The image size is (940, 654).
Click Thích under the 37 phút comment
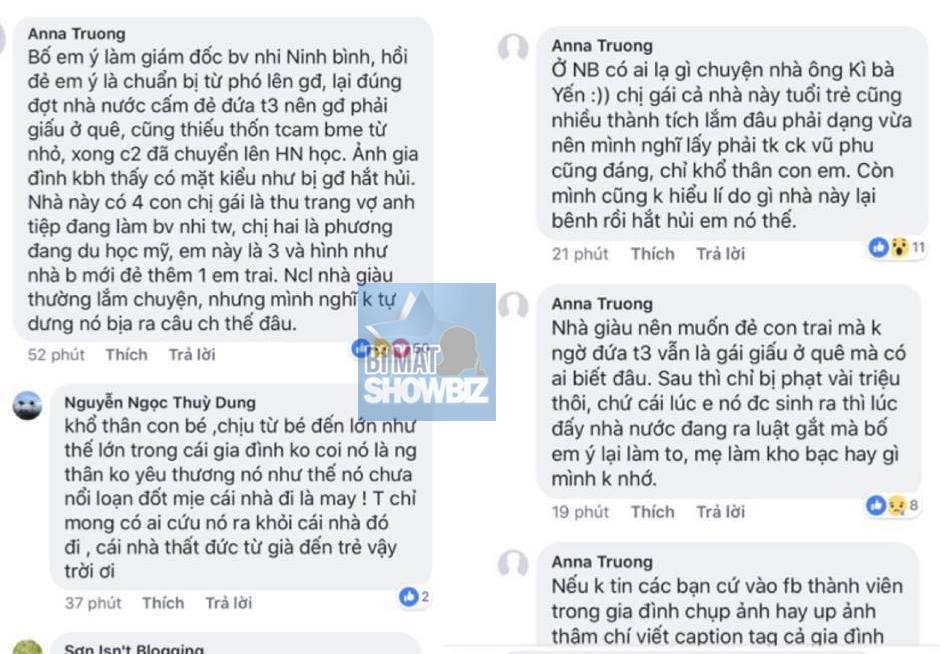click(163, 603)
